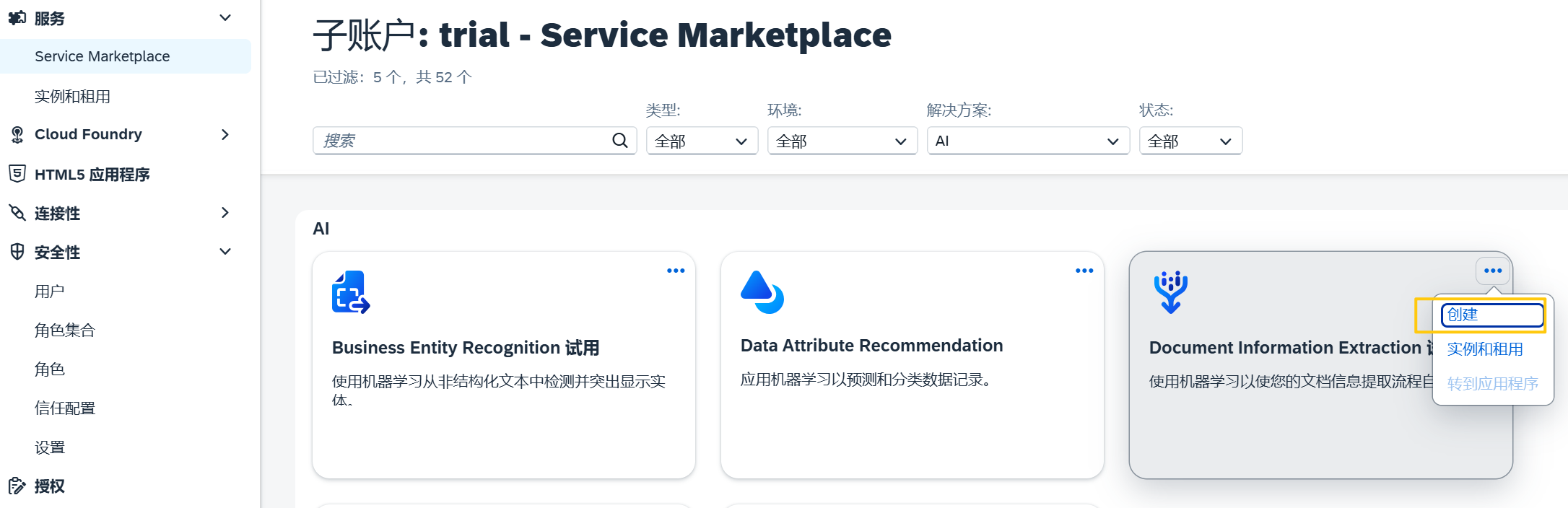Click the HTML5 应用程序 shield icon
Screen dimensions: 1568x508
17,174
